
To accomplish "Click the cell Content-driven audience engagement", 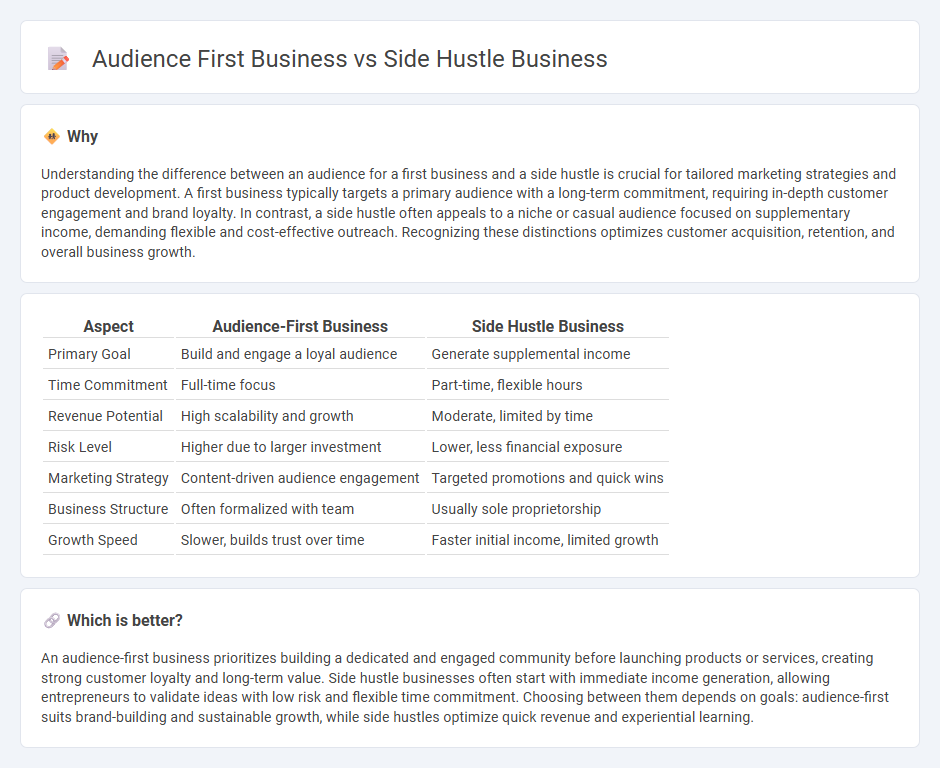I will [300, 478].
